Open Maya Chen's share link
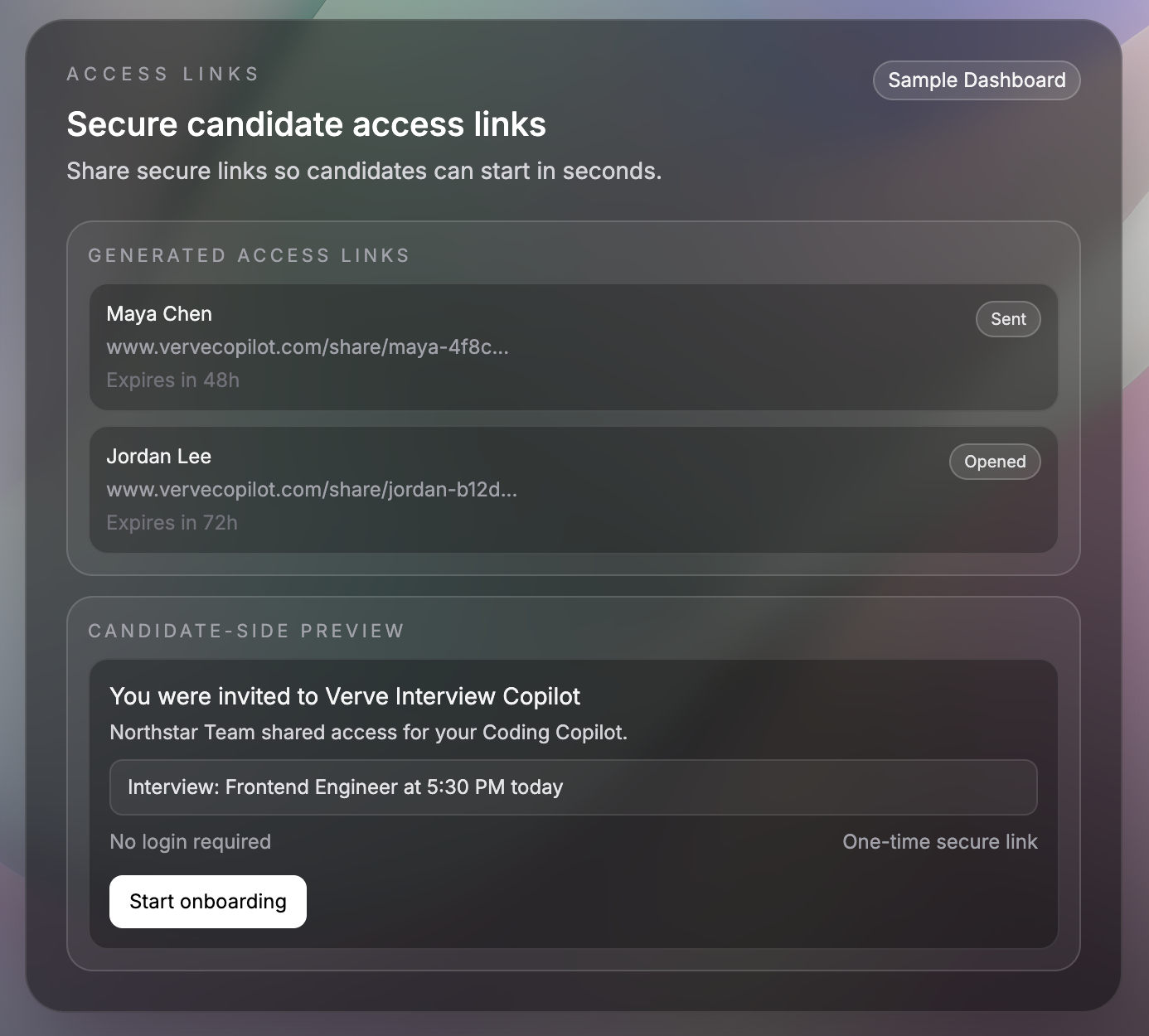The image size is (1149, 1036). pos(308,347)
